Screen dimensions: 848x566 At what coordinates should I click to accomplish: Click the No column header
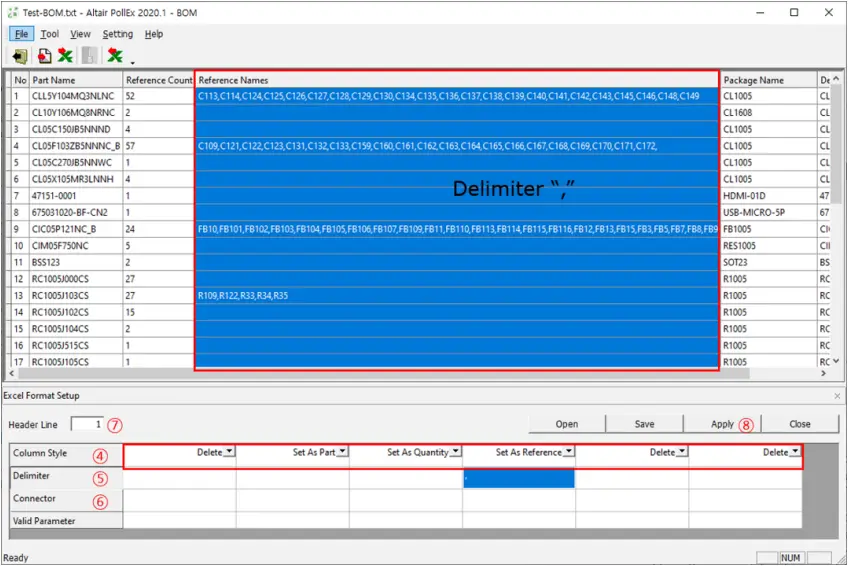pyautogui.click(x=20, y=80)
